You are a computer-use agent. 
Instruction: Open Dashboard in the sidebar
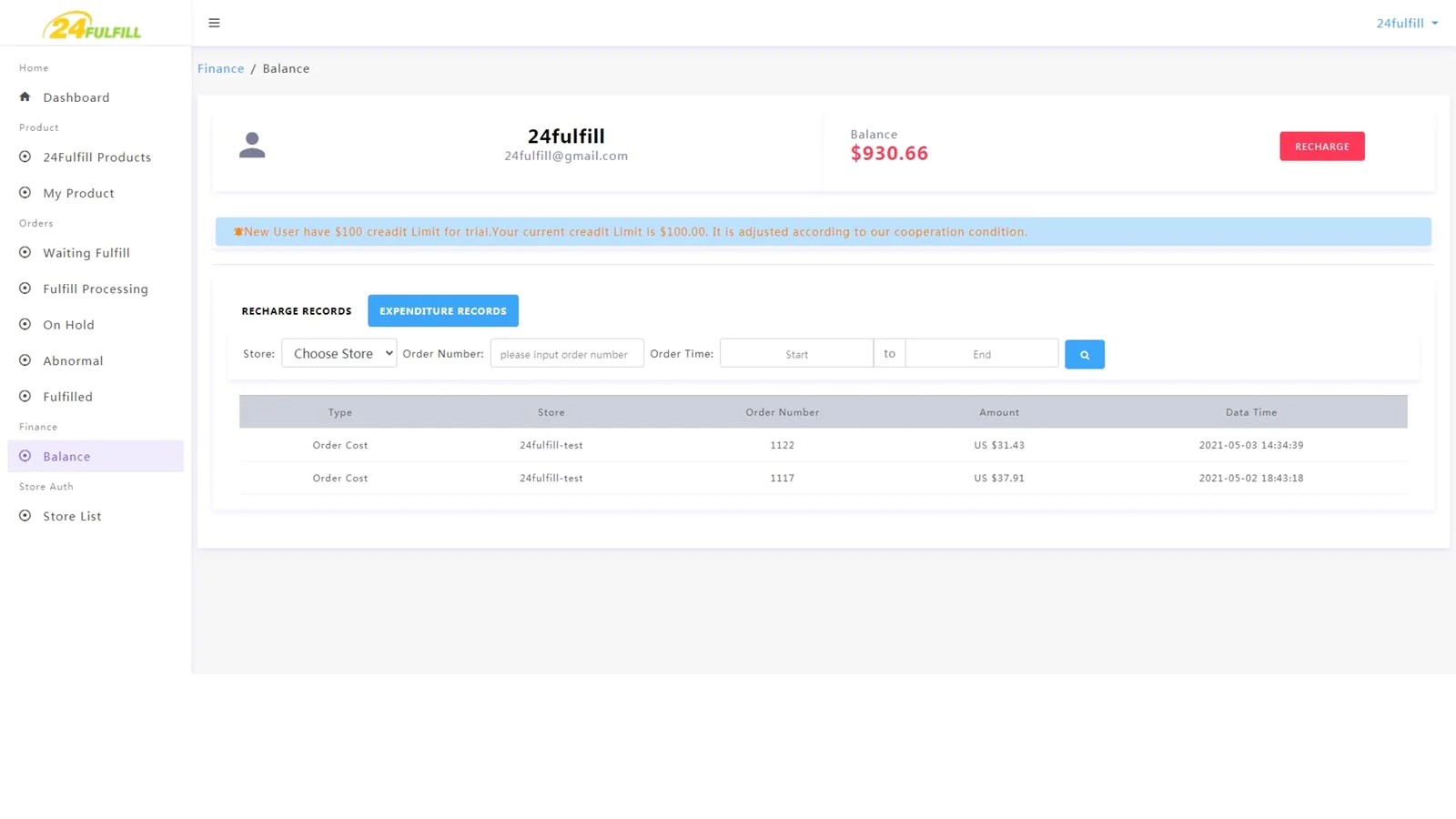[x=76, y=97]
